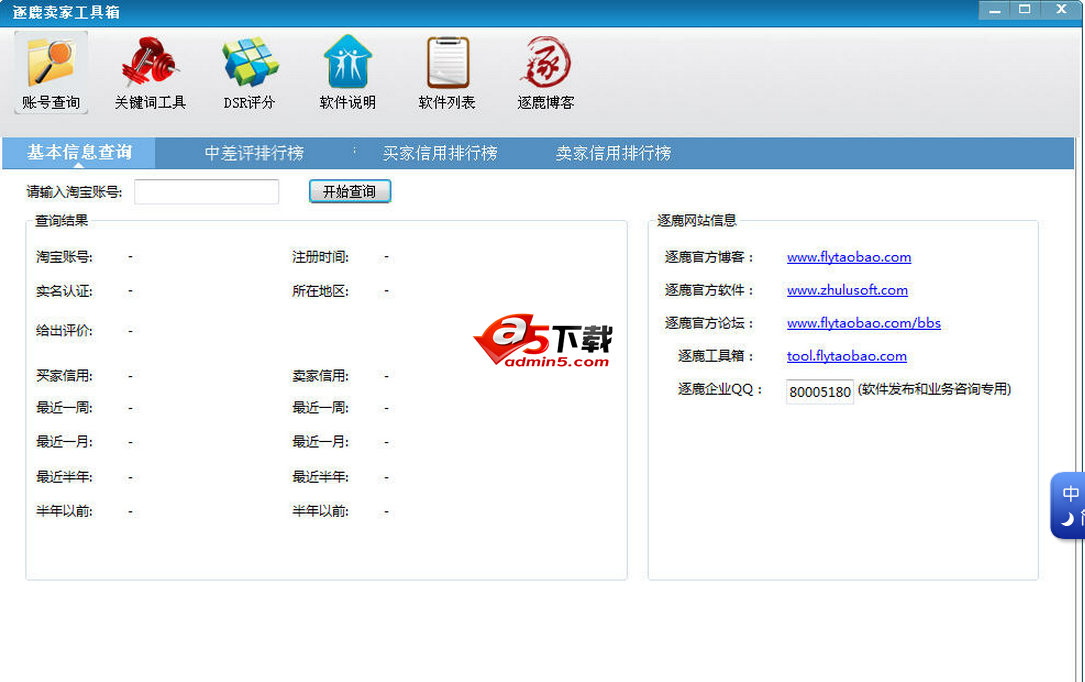Click the 中 input method indicator
This screenshot has width=1085, height=682.
(x=1070, y=493)
